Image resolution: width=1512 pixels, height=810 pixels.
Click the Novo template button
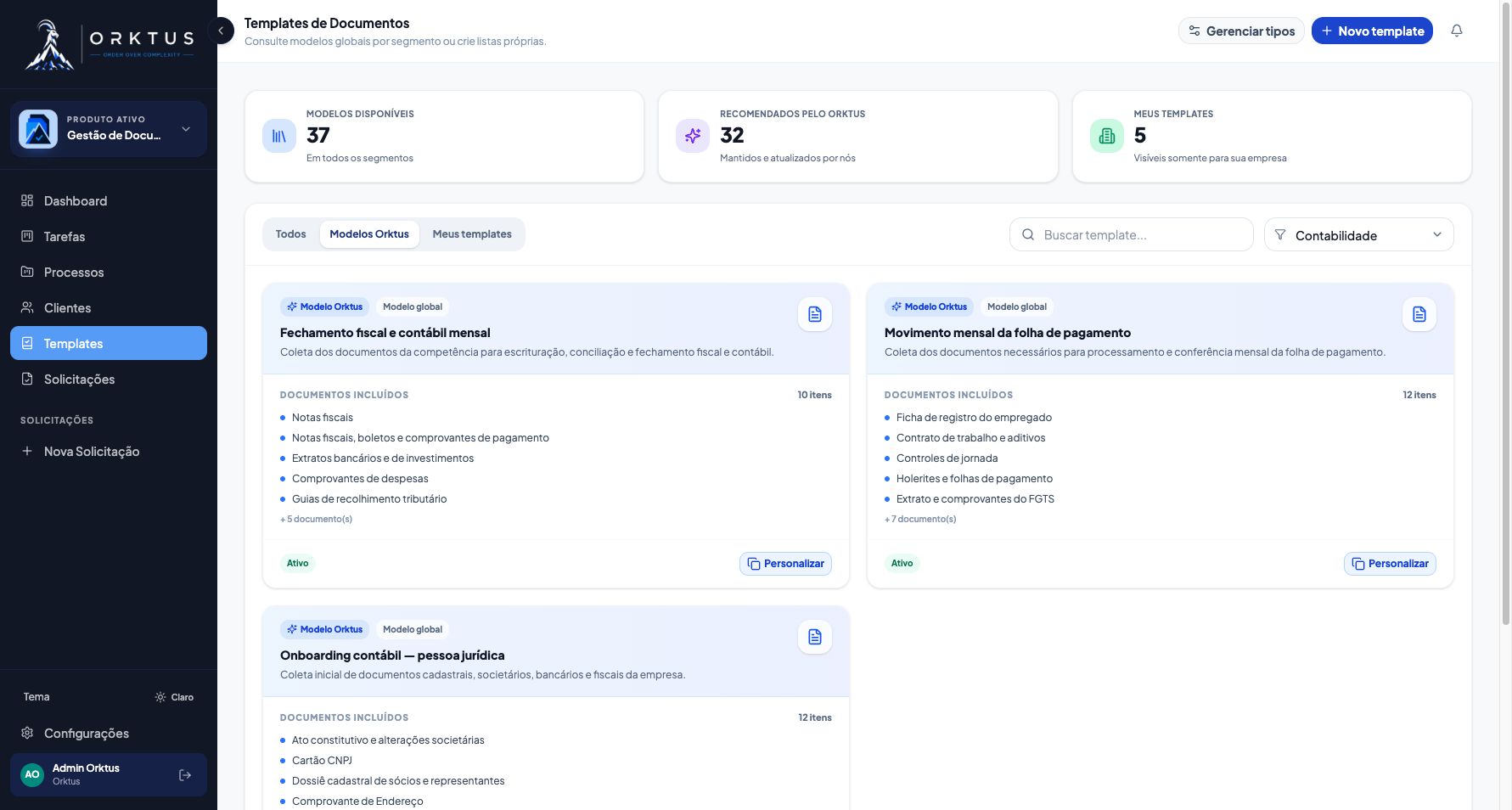pos(1372,31)
